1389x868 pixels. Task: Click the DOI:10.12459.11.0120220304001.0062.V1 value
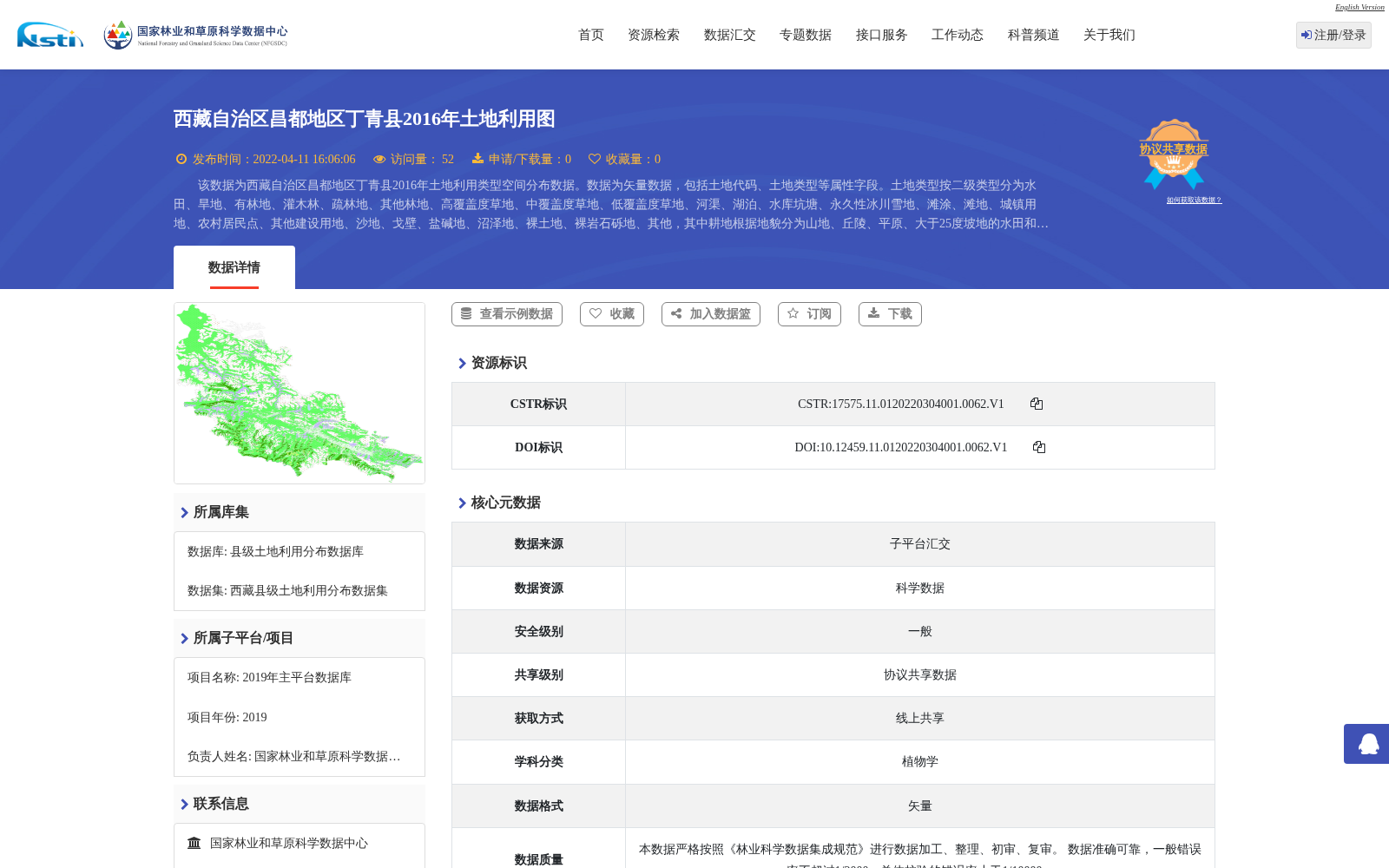pos(900,448)
